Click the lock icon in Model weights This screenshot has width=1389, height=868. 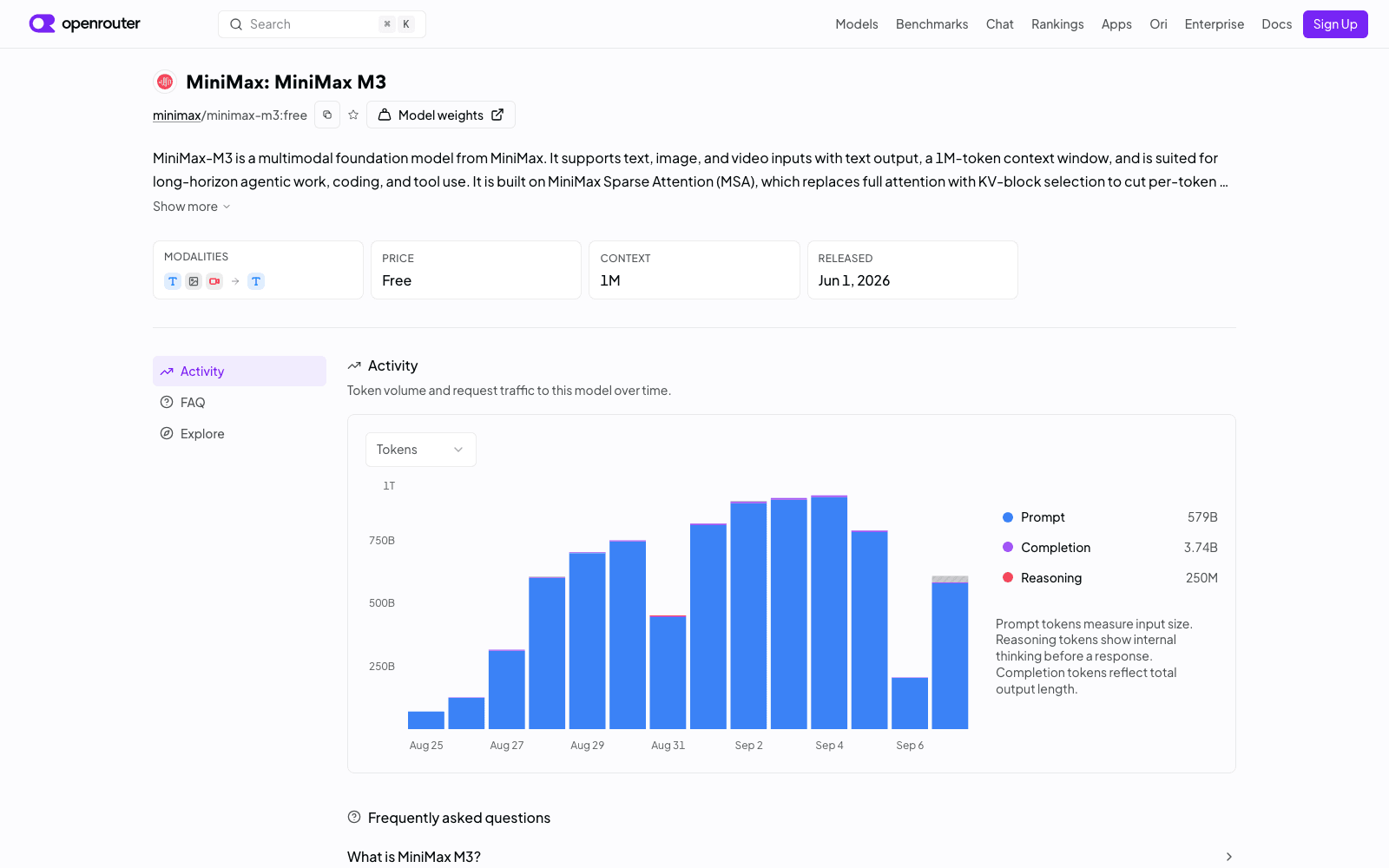tap(385, 115)
